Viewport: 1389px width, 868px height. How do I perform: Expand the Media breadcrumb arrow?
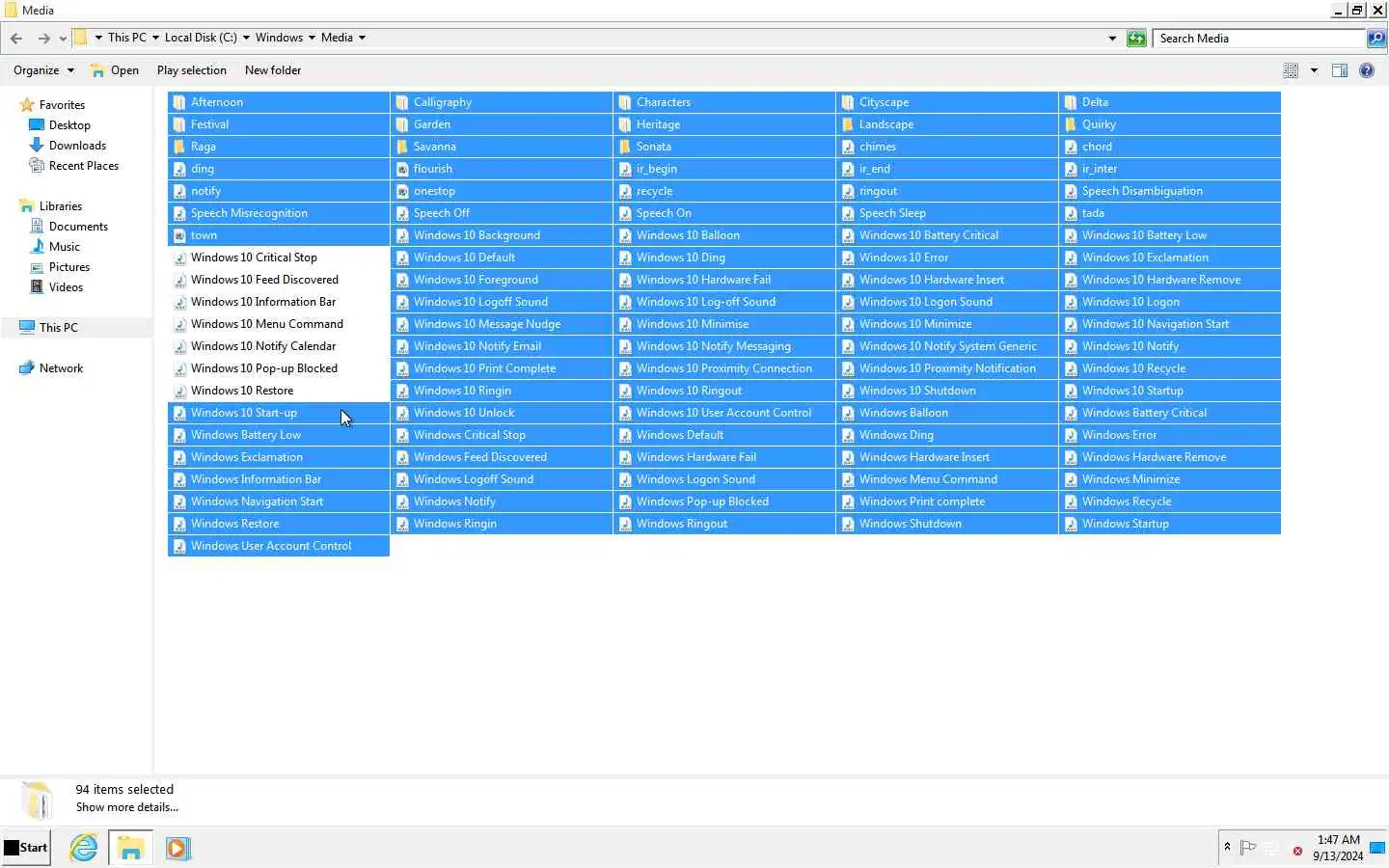click(x=362, y=38)
